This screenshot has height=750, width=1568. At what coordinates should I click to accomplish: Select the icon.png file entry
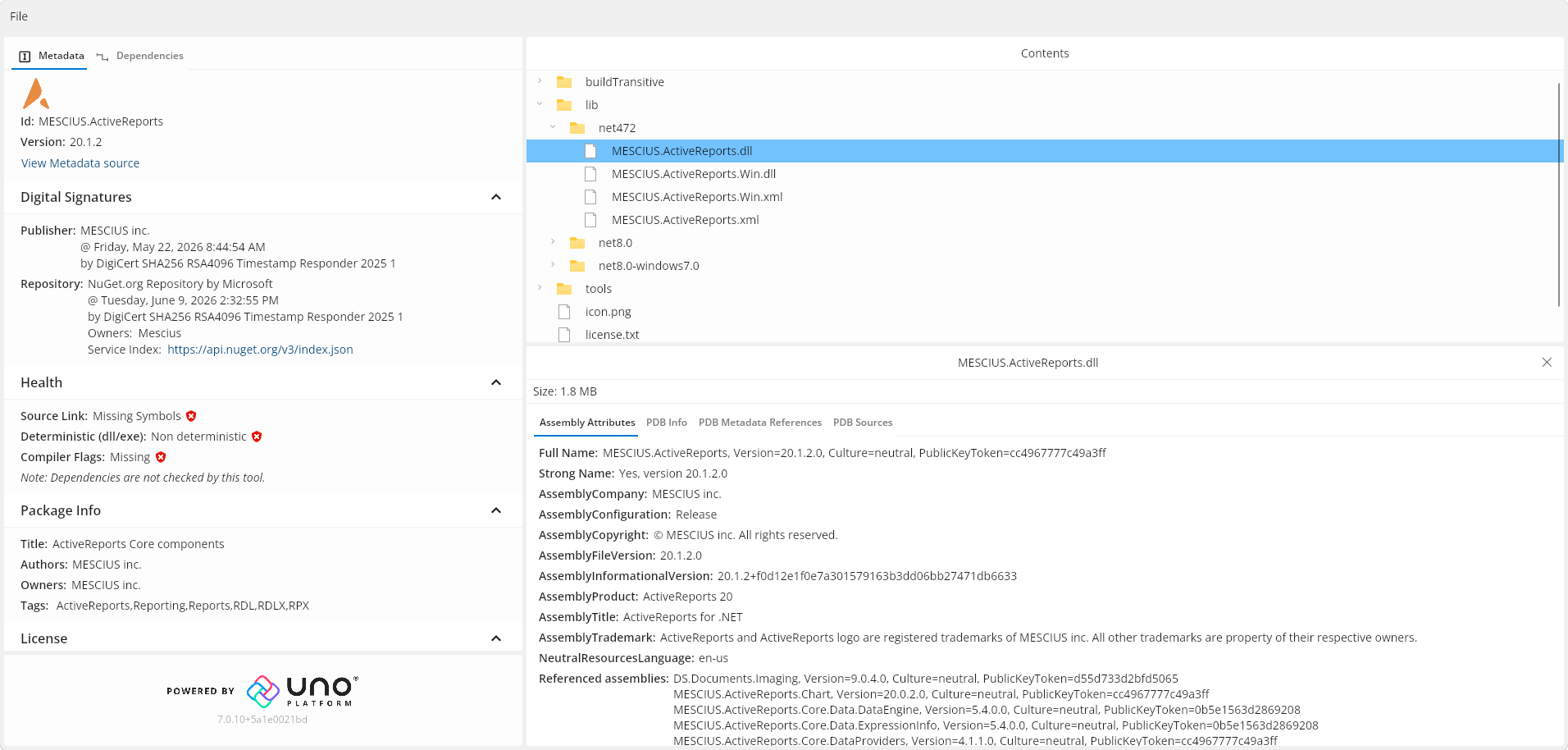(x=609, y=312)
